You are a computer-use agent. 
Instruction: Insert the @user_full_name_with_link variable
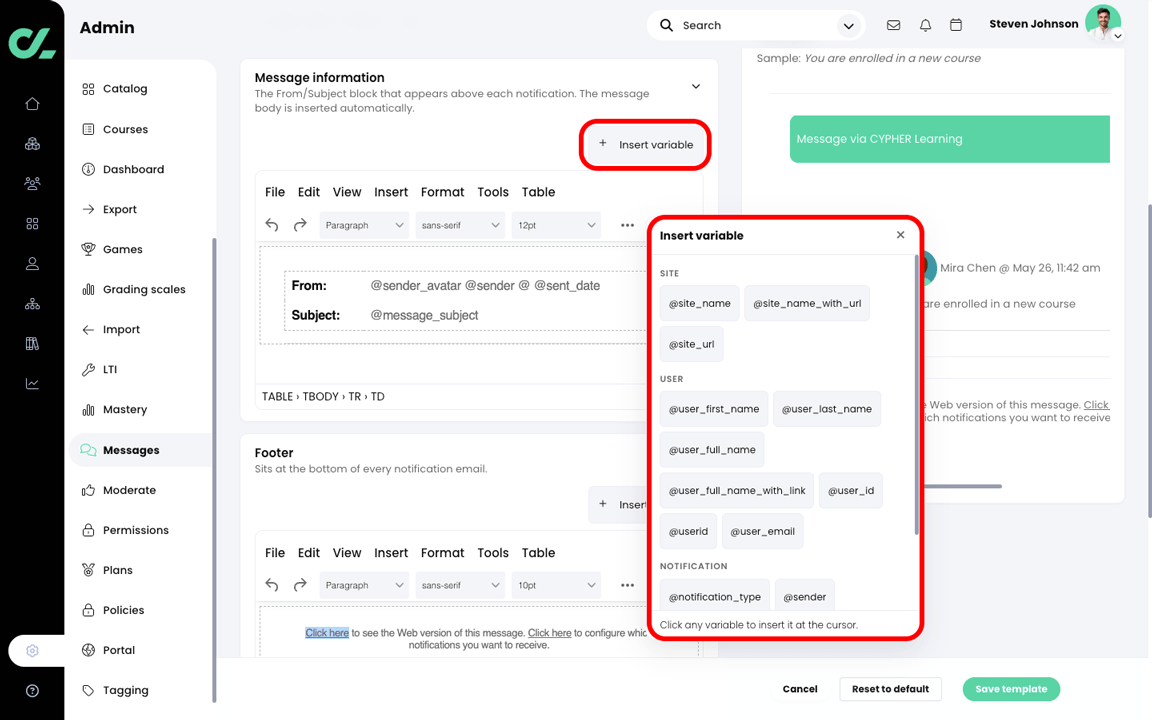click(x=737, y=491)
